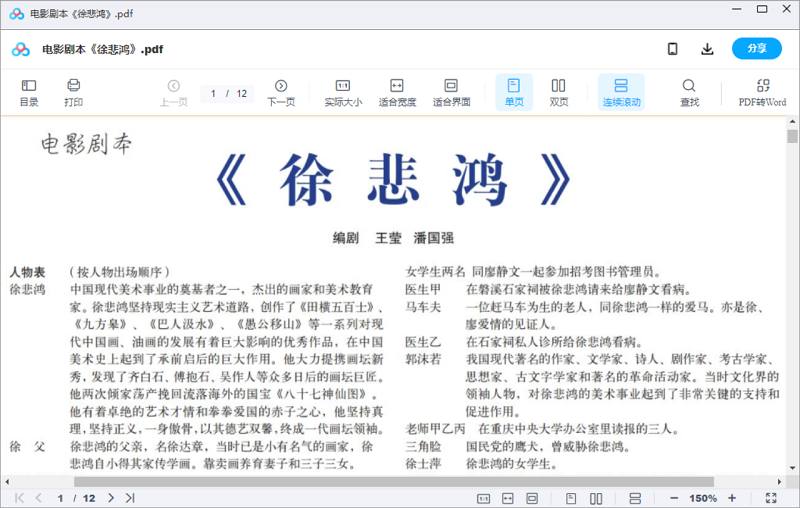Viewport: 800px width, 508px height.
Task: Click the 打印 print icon
Action: click(x=73, y=92)
